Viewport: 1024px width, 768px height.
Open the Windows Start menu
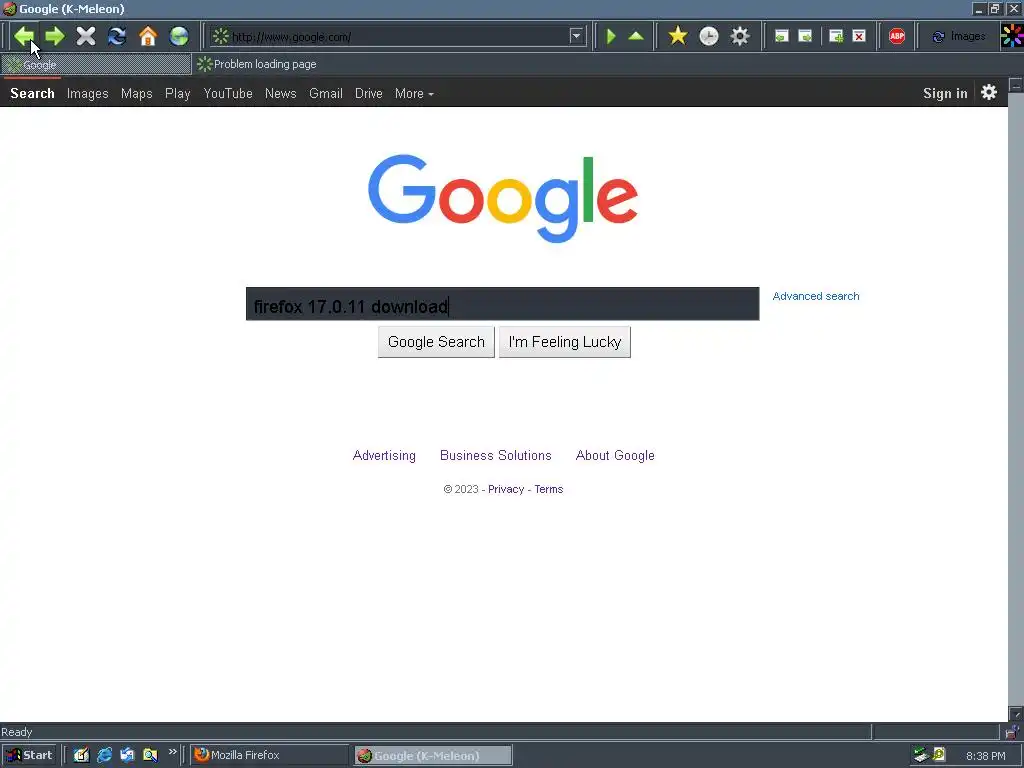click(29, 755)
